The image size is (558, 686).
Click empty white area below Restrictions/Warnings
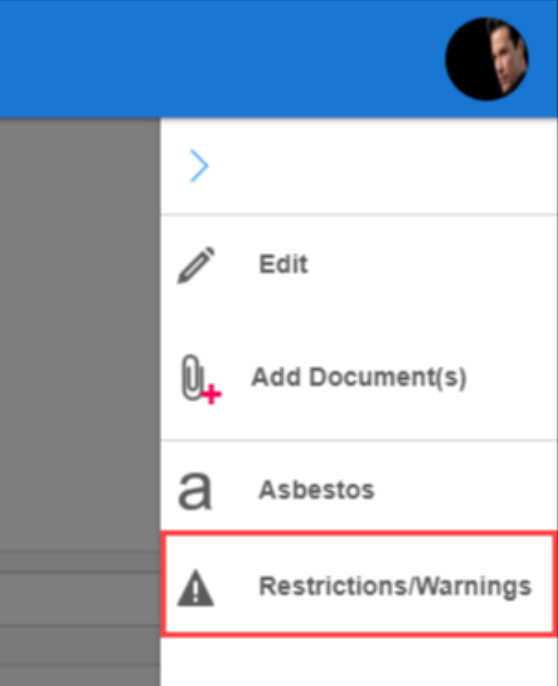coord(358,661)
